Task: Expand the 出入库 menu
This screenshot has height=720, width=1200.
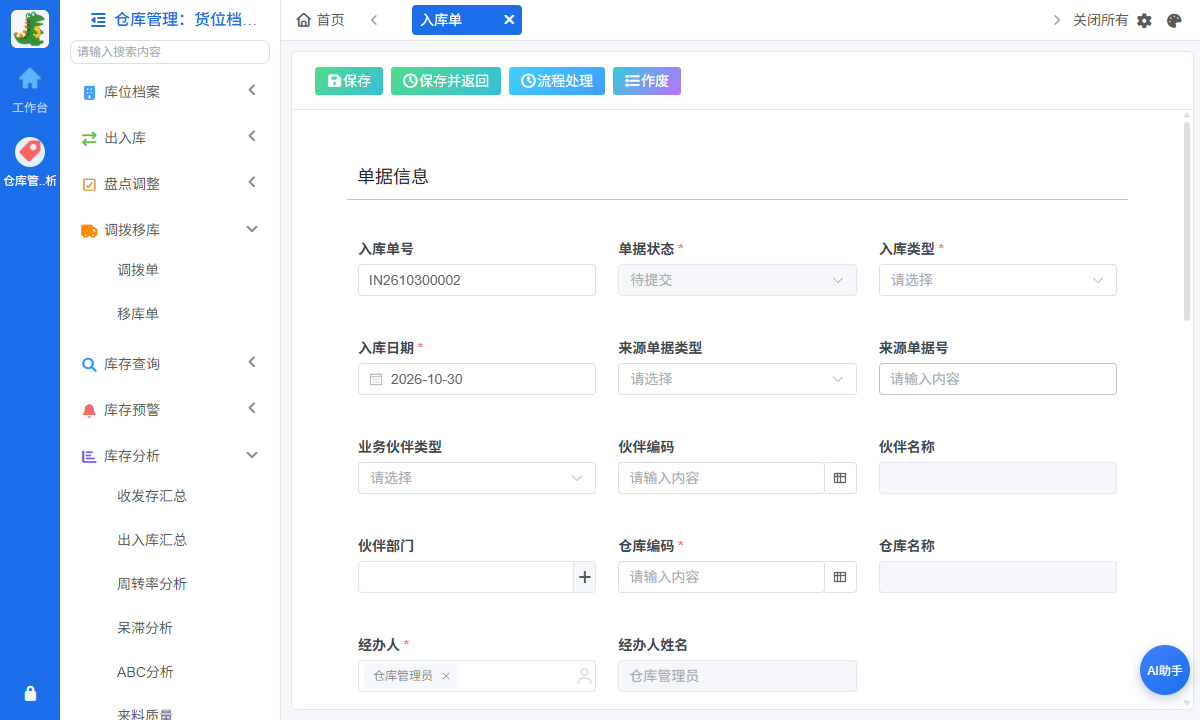Action: click(170, 138)
